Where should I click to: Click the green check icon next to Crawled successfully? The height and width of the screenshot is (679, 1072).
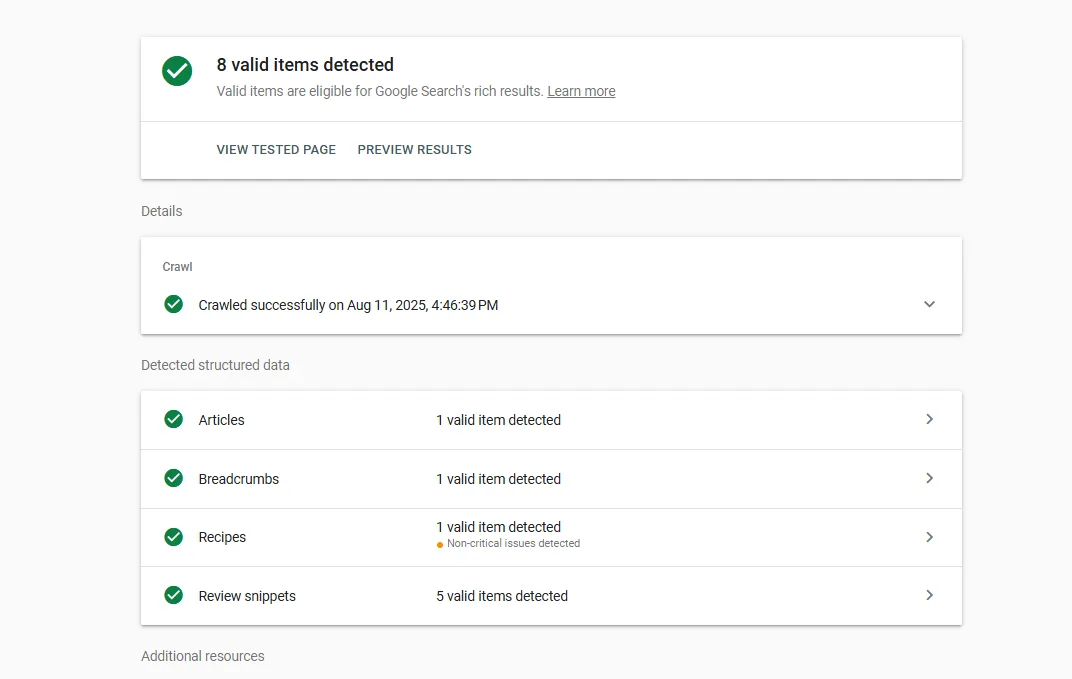174,304
